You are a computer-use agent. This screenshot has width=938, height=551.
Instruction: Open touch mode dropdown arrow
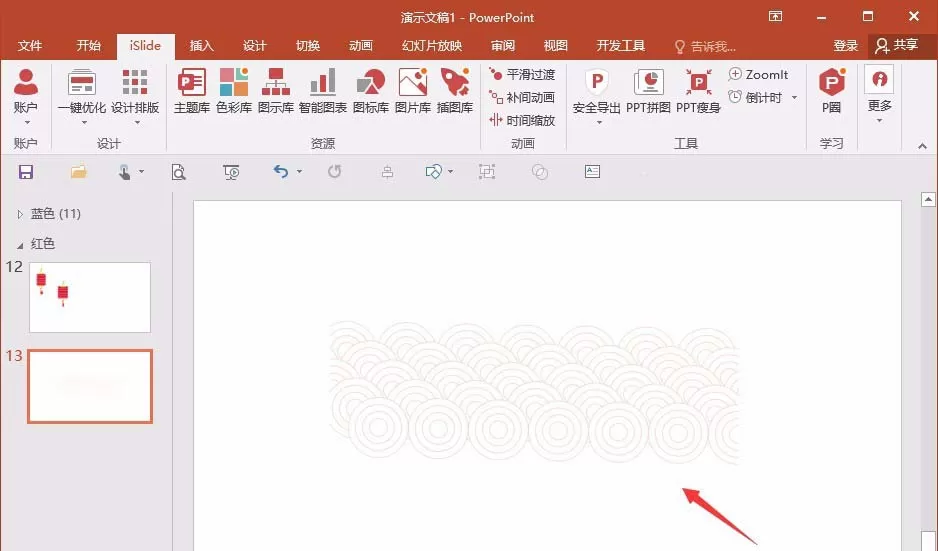(142, 172)
